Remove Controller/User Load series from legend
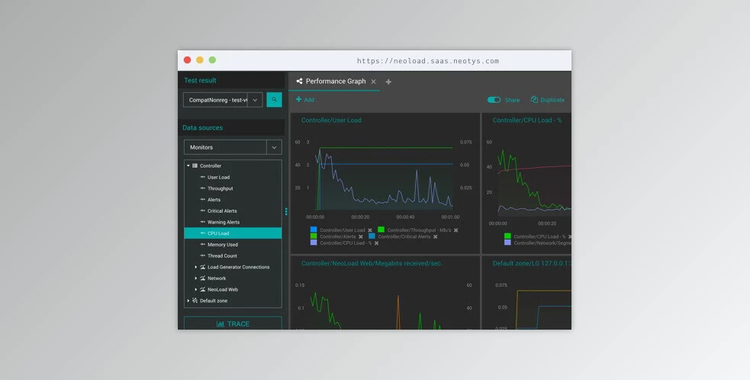This screenshot has width=750, height=380. click(x=370, y=230)
